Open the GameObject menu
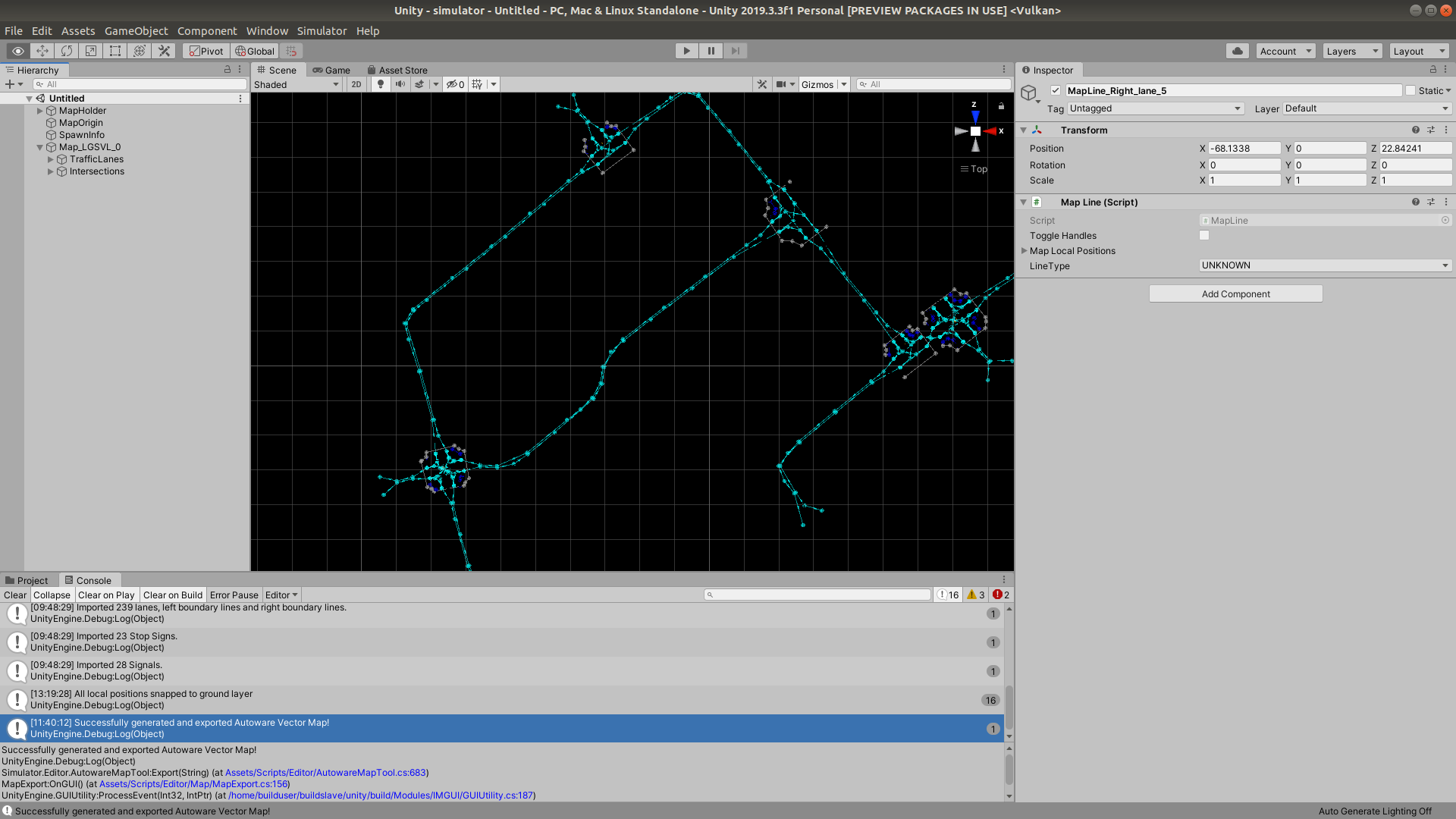 pos(136,31)
